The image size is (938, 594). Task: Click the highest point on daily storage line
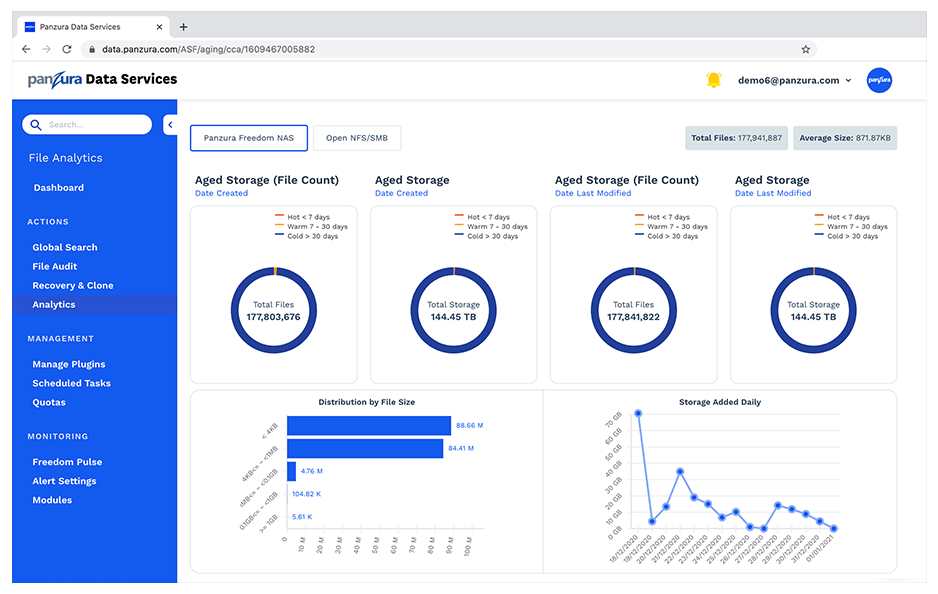coord(638,413)
